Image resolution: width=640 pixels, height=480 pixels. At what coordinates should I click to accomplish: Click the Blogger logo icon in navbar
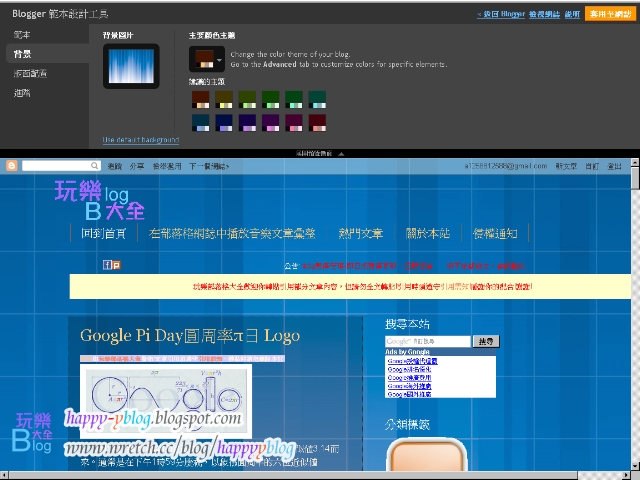(12, 166)
